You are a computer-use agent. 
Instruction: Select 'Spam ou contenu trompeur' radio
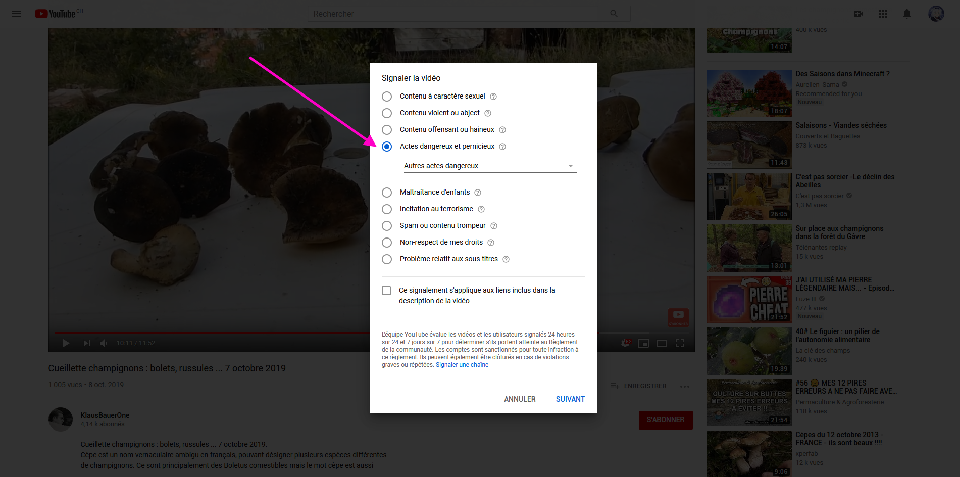pos(386,226)
